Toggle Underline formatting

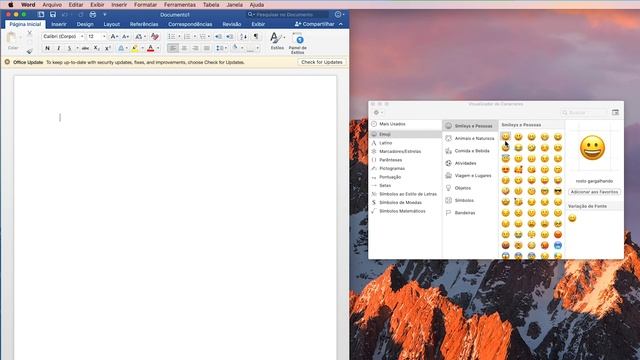tap(69, 48)
